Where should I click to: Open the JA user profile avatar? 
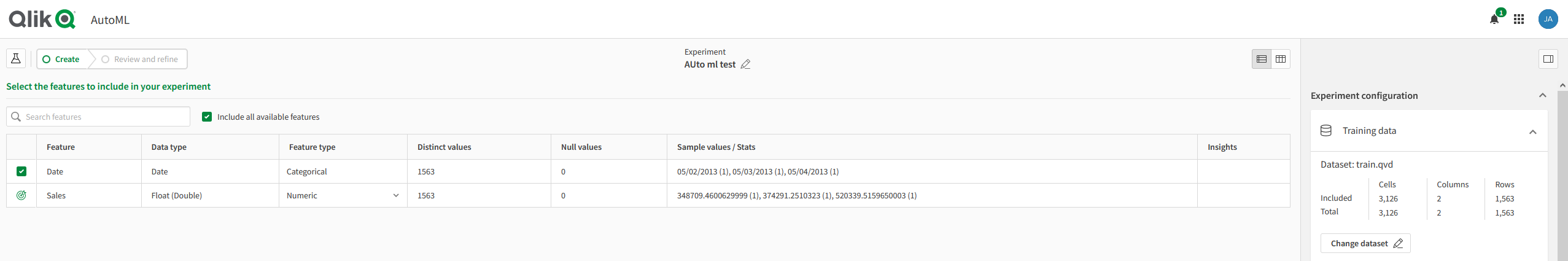pyautogui.click(x=1548, y=19)
